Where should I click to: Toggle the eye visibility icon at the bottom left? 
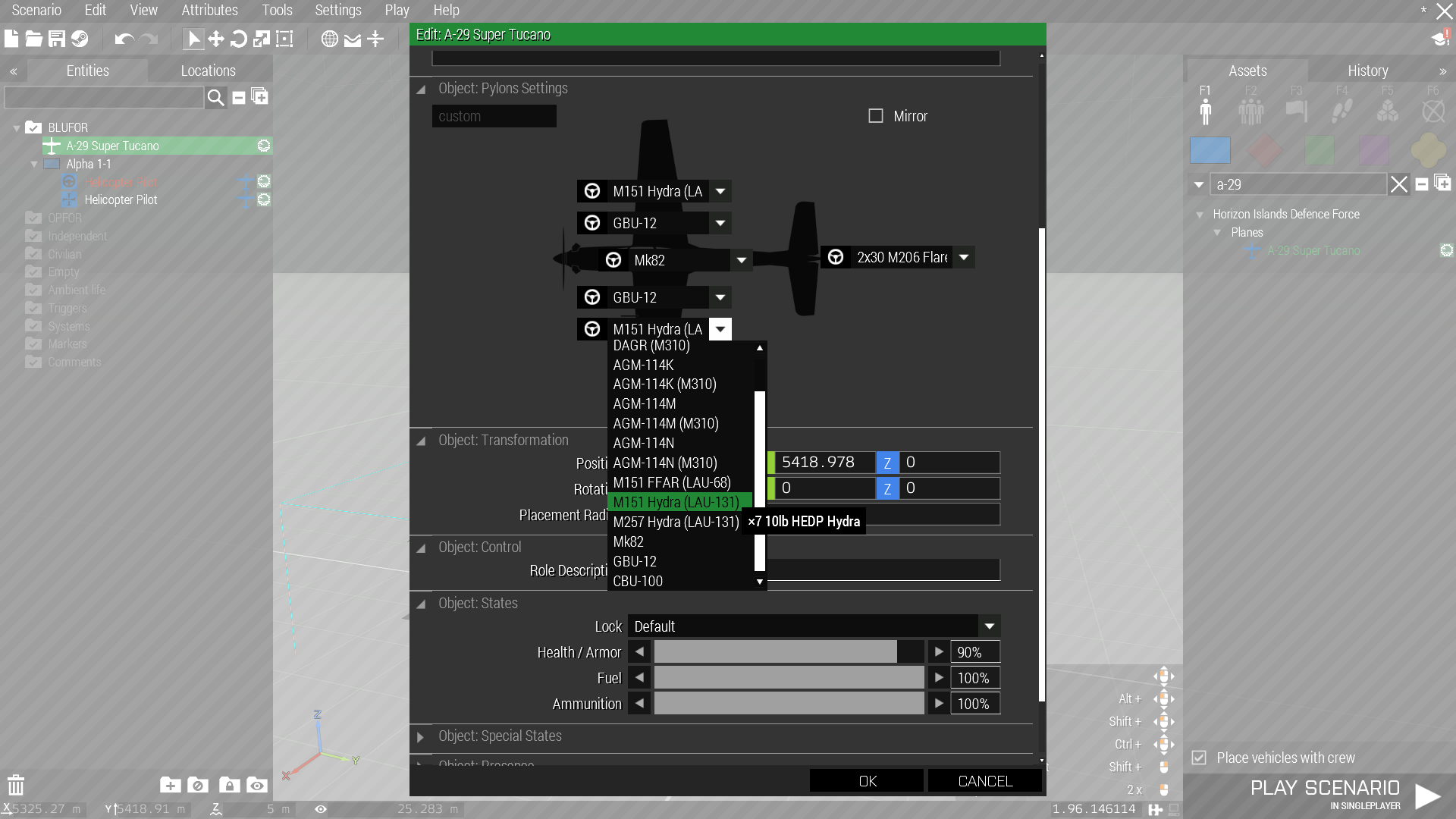coord(257,786)
